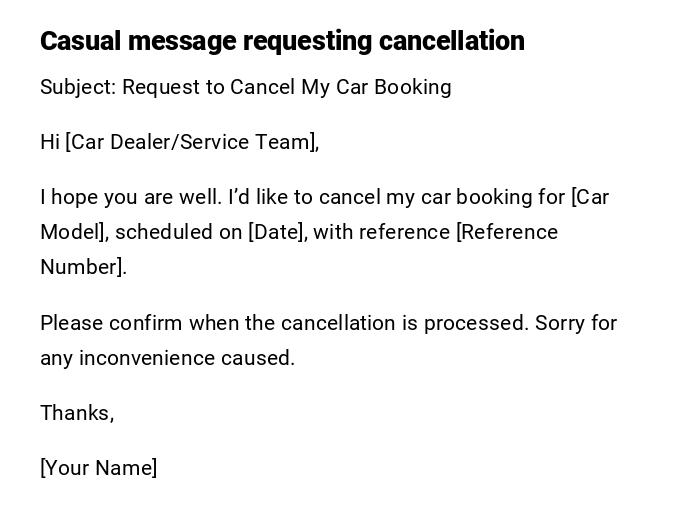Image resolution: width=700 pixels, height=530 pixels.
Task: Click the [Car Dealer/Service Team] placeholder
Action: click(191, 142)
